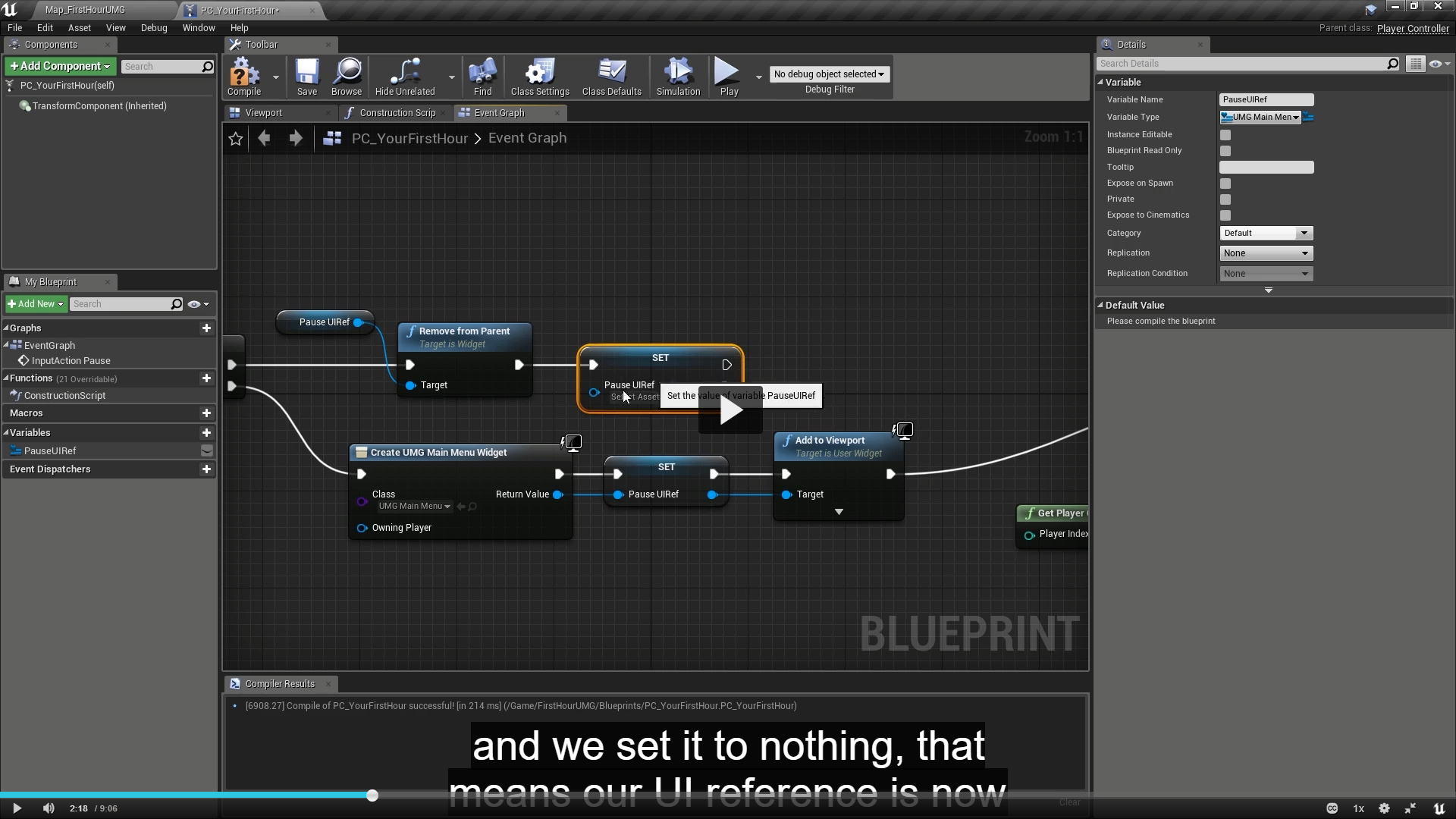1456x819 pixels.
Task: Open the Replication dropdown
Action: (x=1266, y=253)
